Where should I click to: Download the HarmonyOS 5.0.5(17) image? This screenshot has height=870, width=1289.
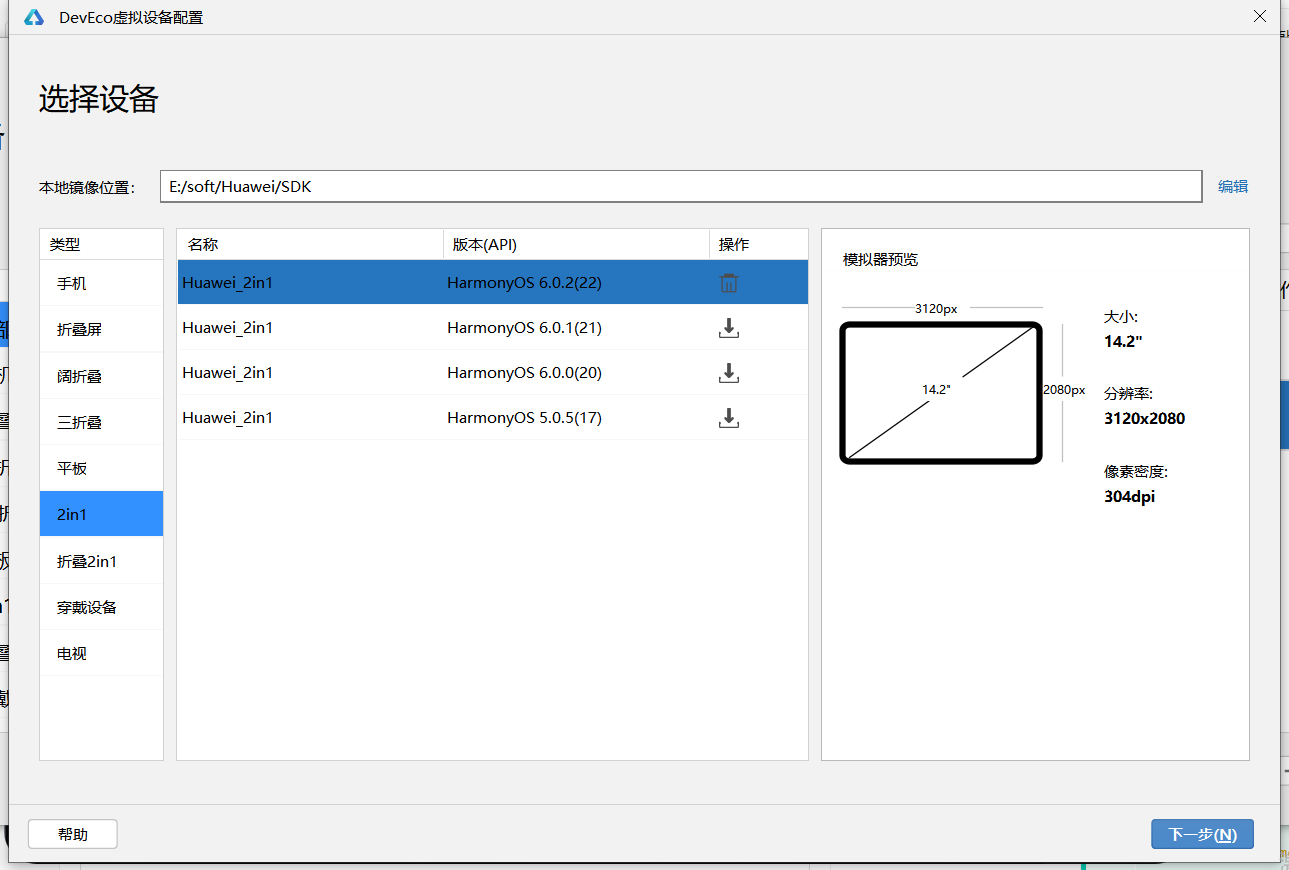point(729,418)
